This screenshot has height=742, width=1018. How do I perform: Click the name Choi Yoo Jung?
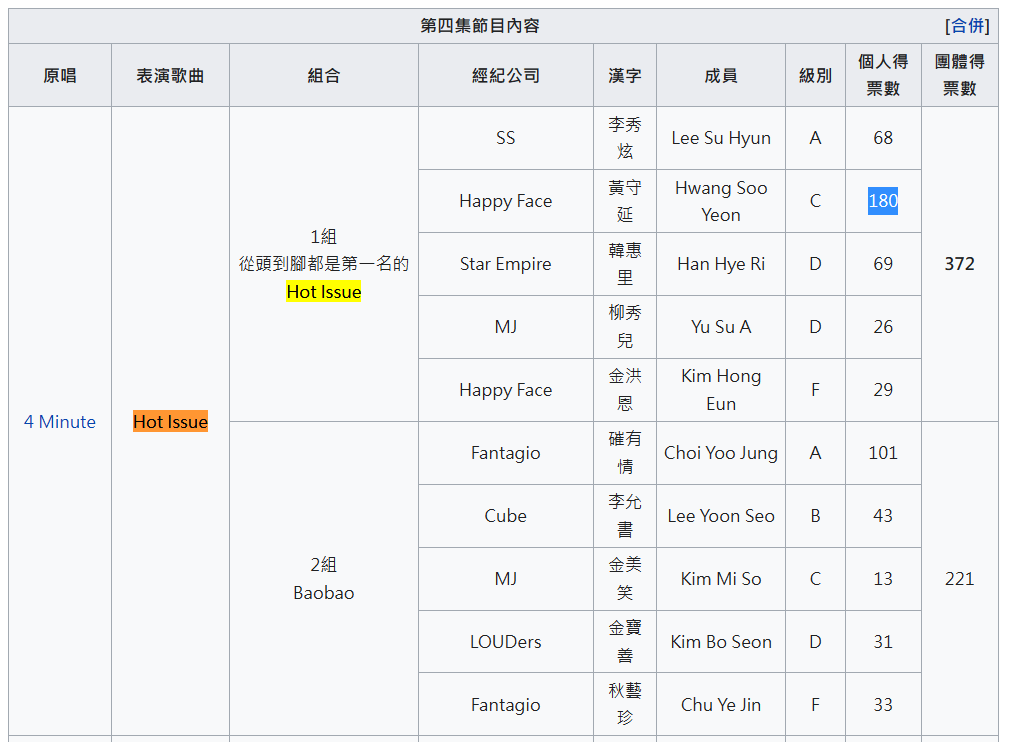(721, 453)
